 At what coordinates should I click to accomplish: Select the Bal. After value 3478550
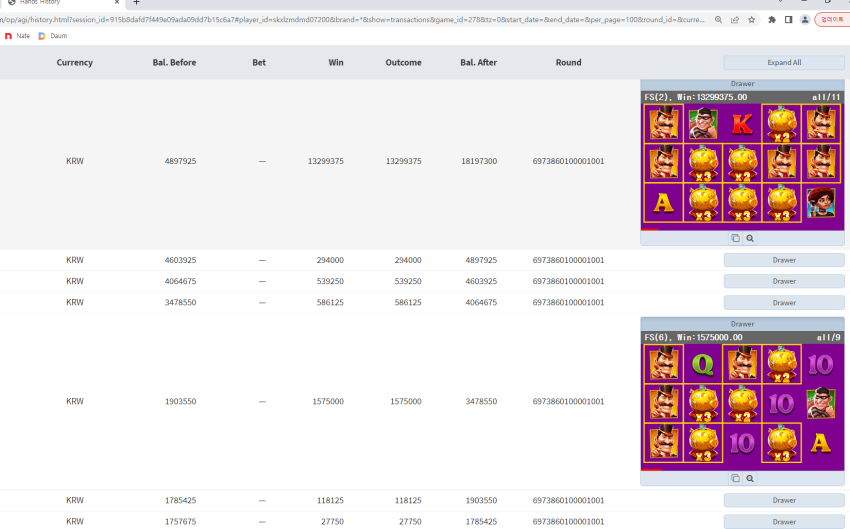(x=481, y=402)
